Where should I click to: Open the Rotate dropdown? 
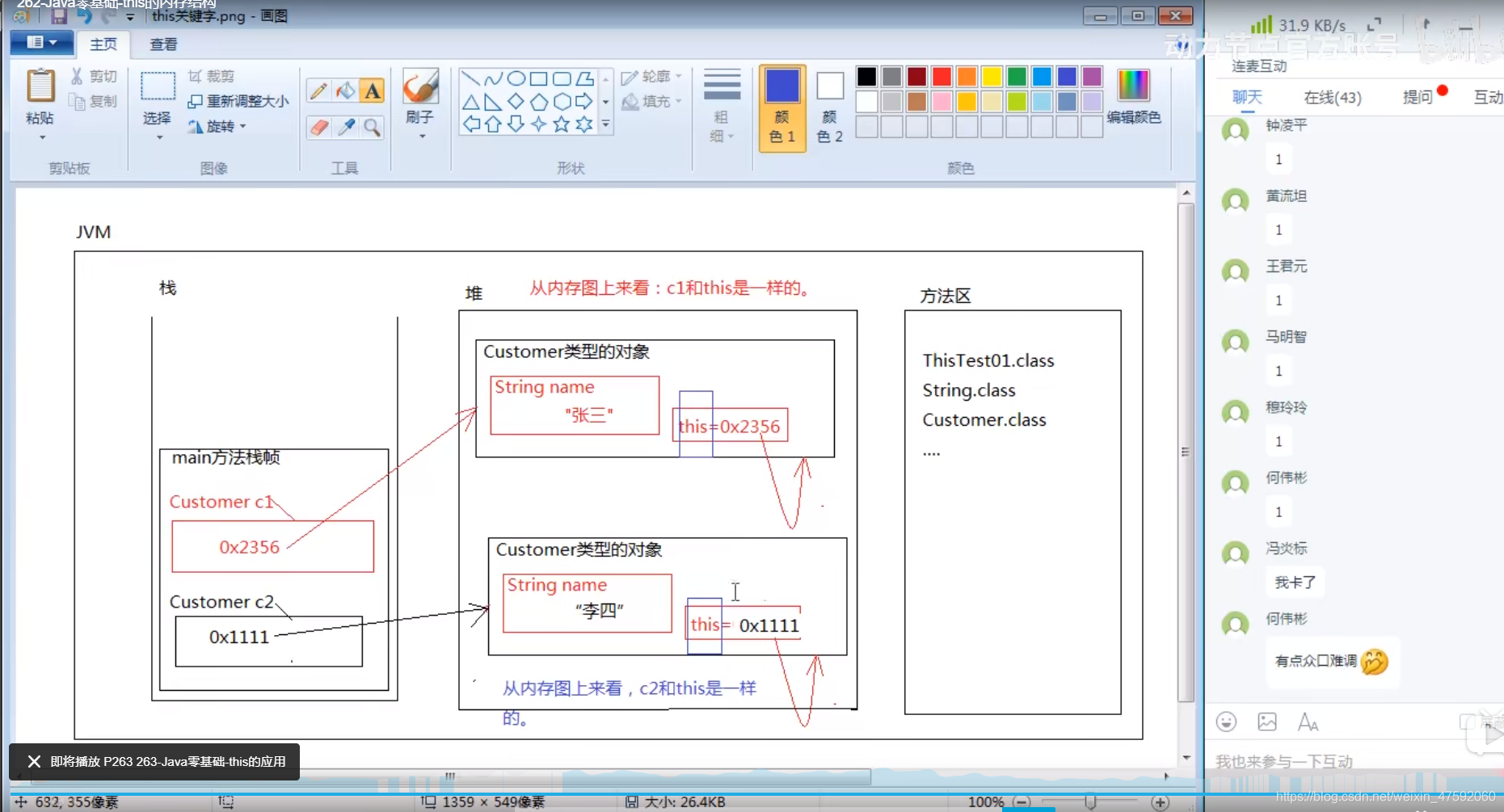click(x=217, y=127)
